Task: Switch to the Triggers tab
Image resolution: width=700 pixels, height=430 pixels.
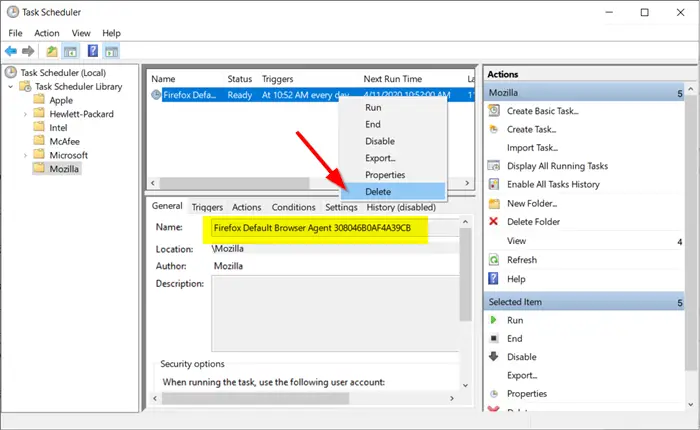Action: click(207, 207)
